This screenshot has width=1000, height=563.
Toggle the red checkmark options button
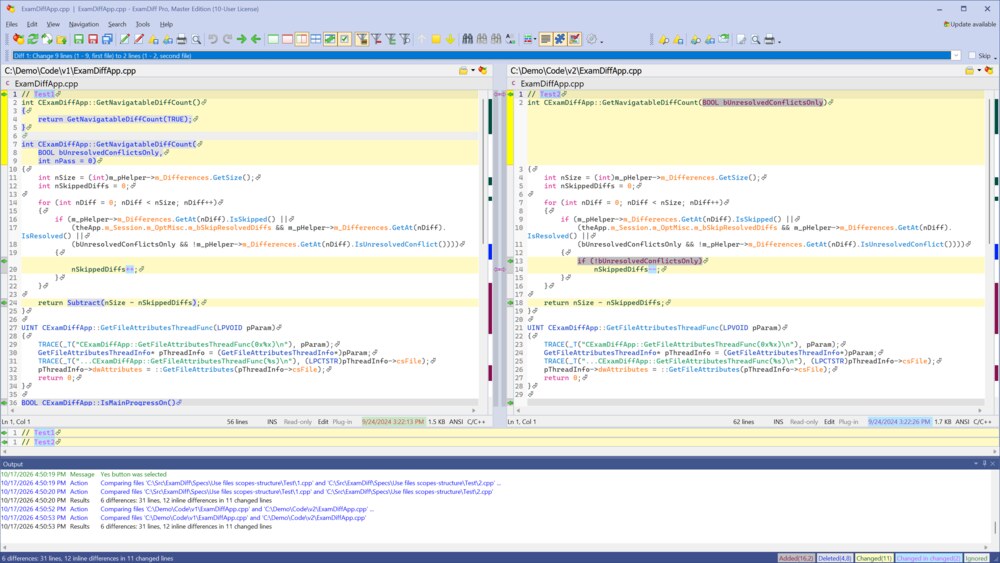click(574, 40)
